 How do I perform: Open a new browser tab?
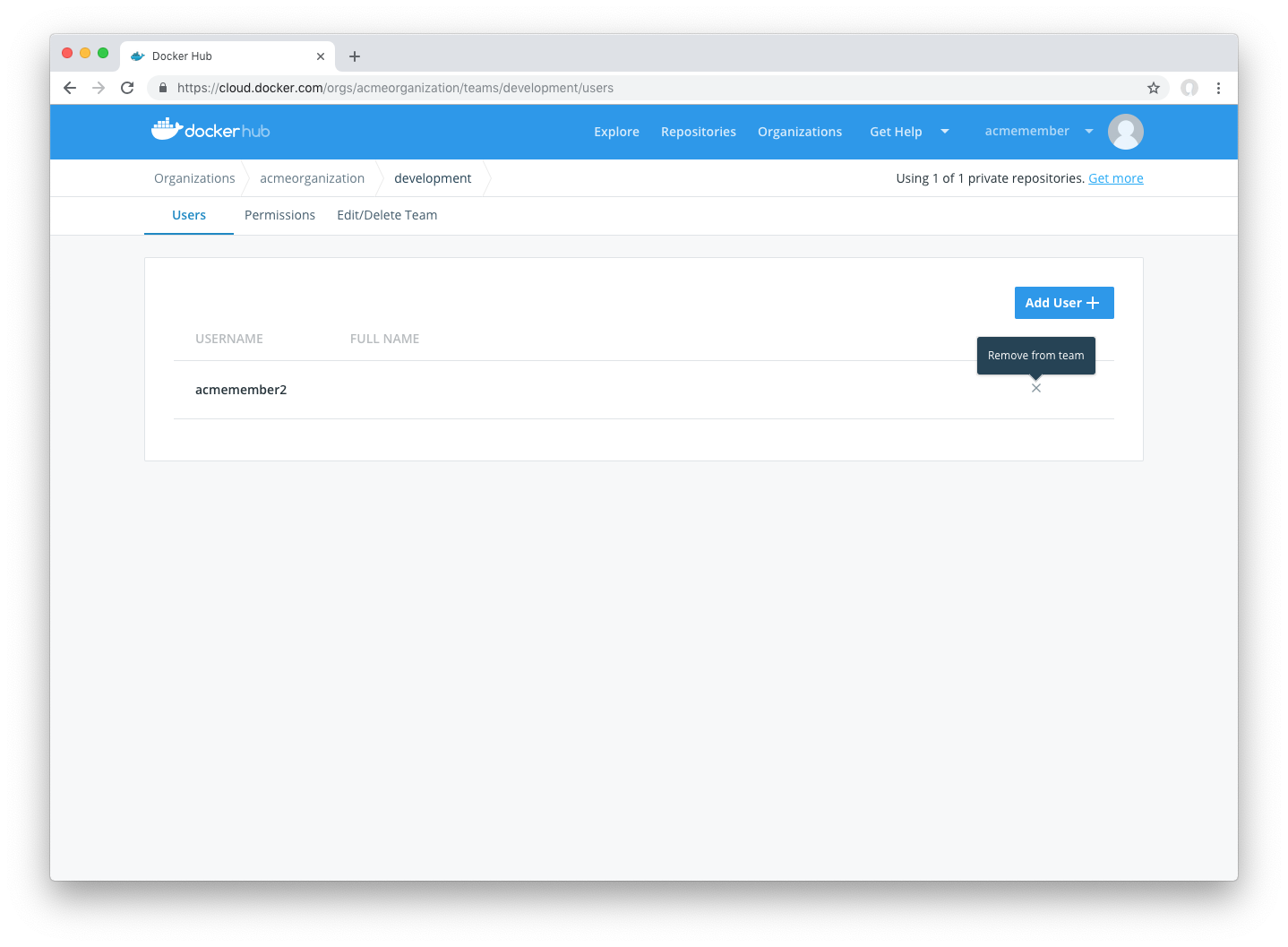pos(355,56)
